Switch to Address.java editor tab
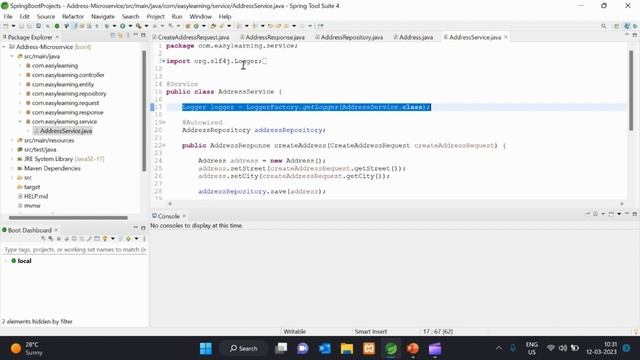 coord(416,37)
